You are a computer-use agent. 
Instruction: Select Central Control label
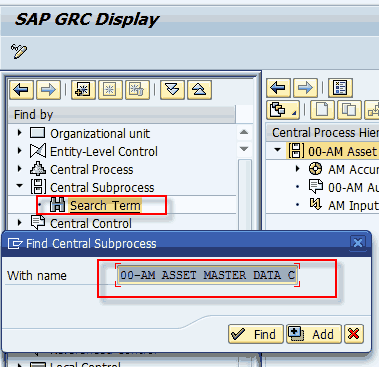click(x=91, y=224)
